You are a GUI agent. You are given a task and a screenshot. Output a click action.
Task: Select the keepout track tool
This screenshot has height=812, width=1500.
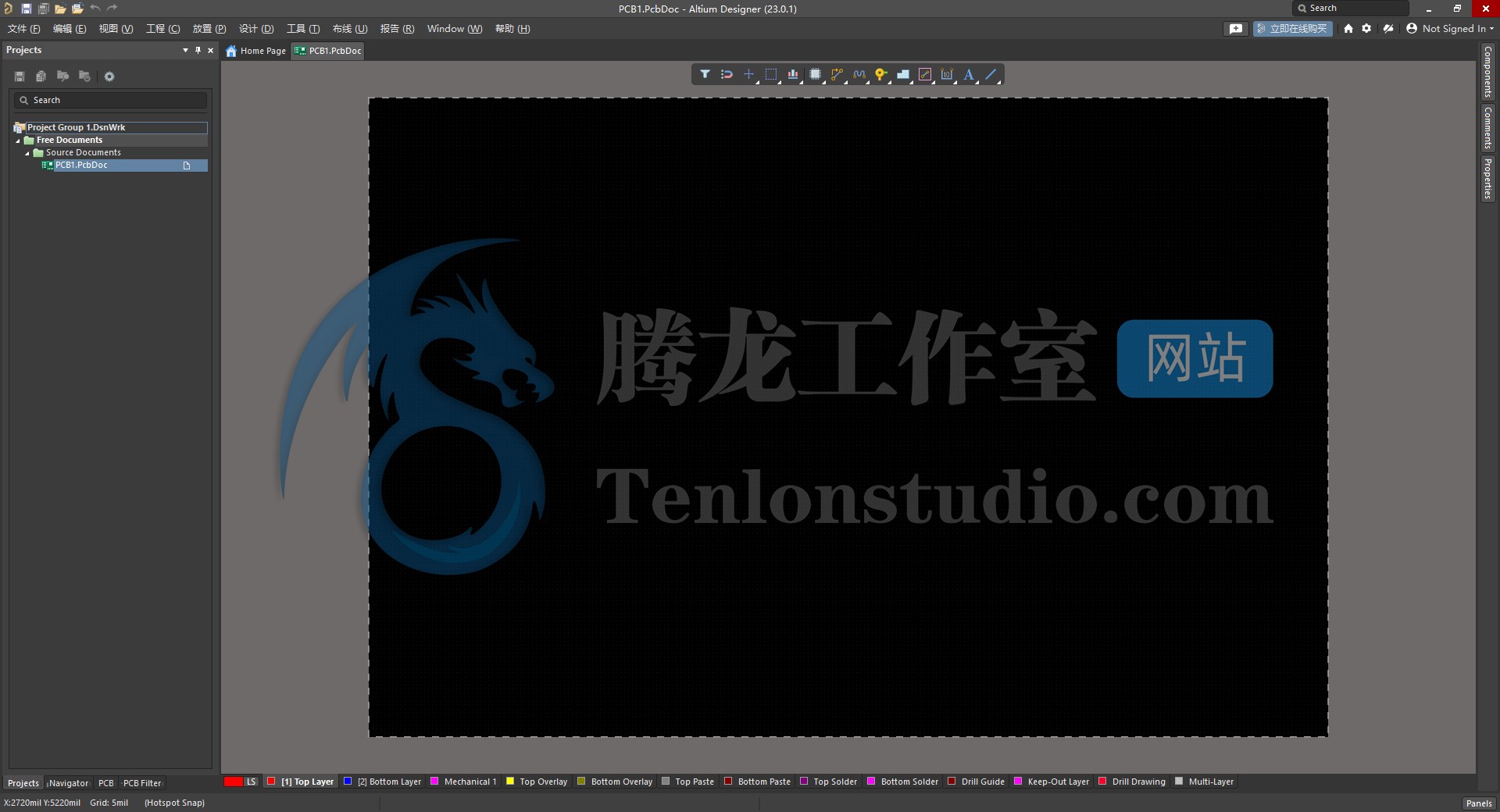coord(925,74)
